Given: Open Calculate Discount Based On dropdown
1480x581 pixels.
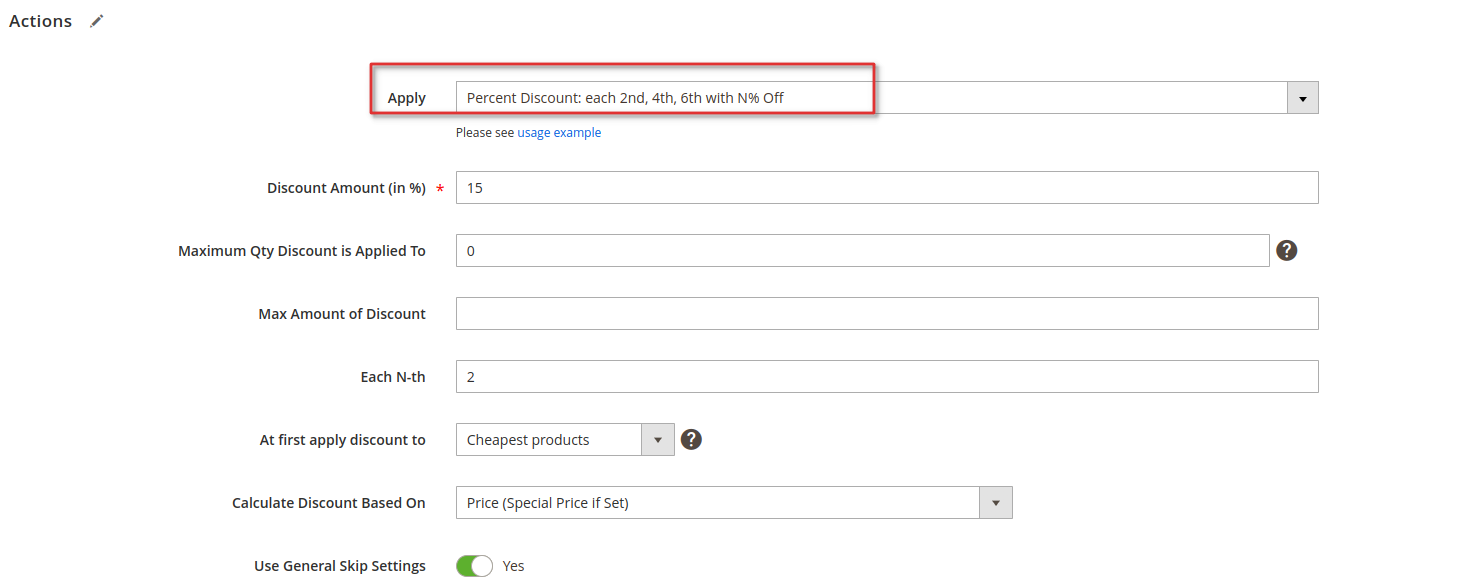Looking at the screenshot, I should [x=734, y=503].
